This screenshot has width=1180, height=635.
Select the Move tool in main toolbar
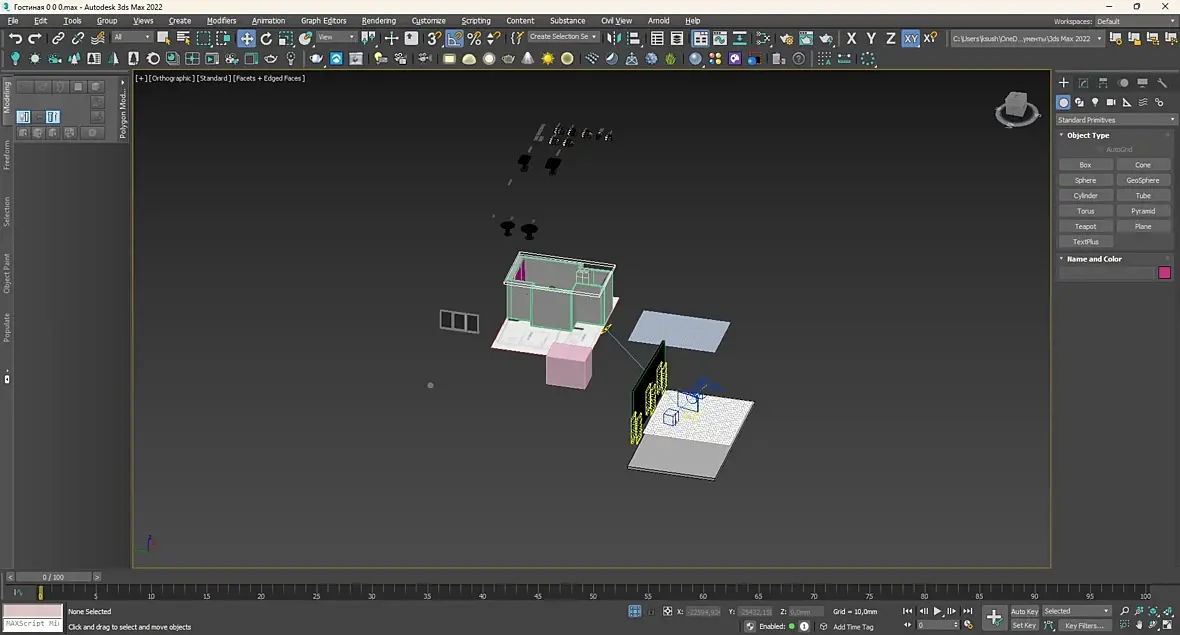click(246, 38)
